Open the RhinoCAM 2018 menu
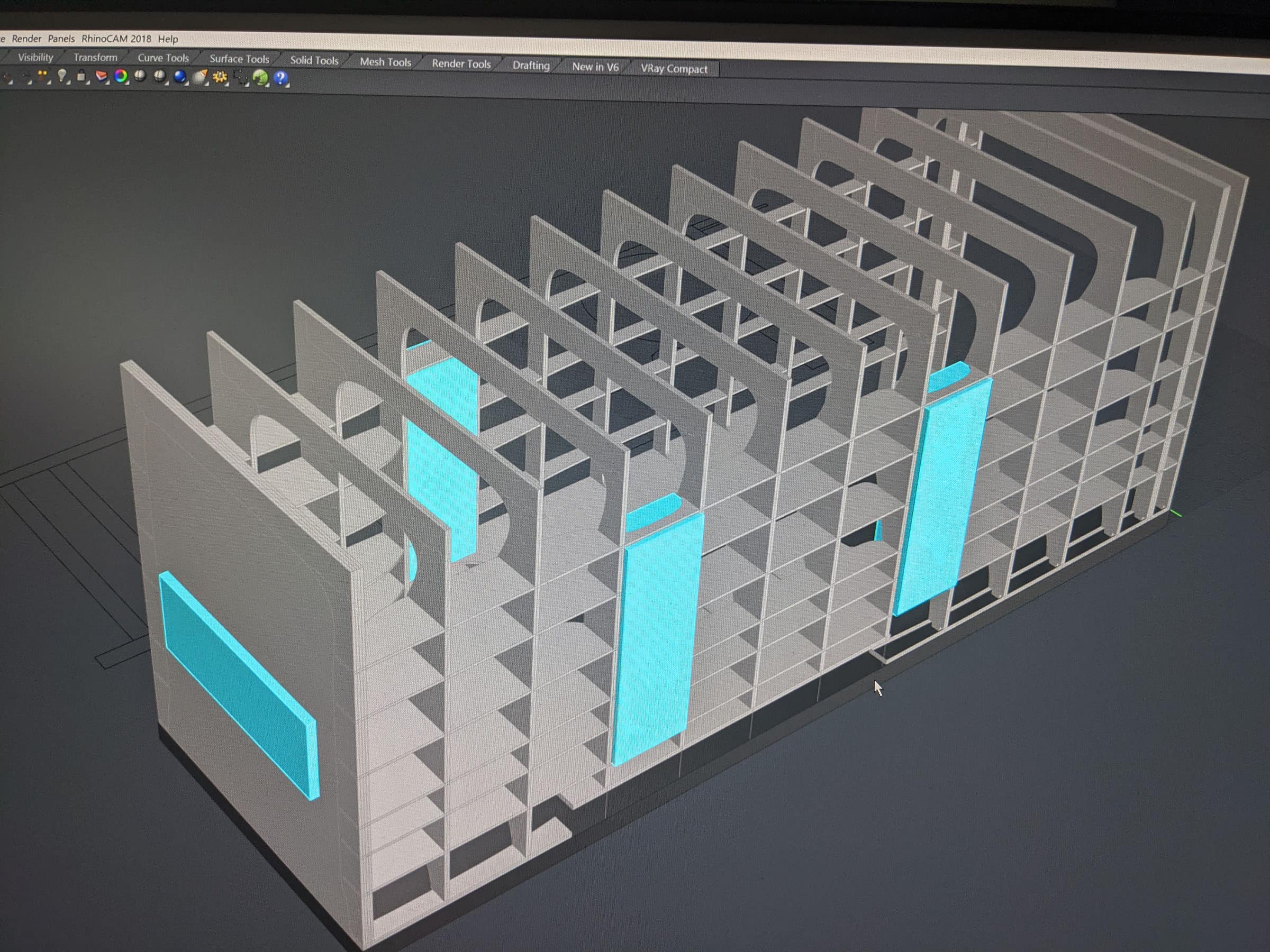 coord(116,39)
